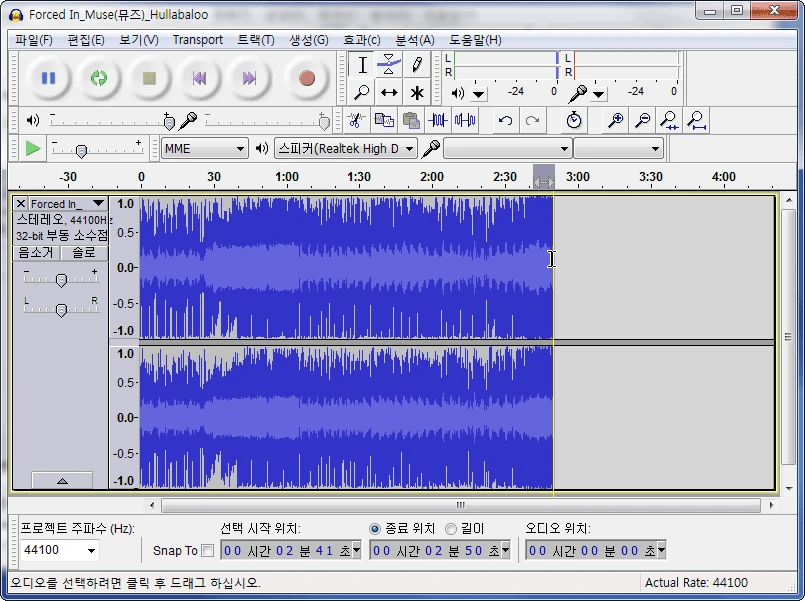The height and width of the screenshot is (601, 805).
Task: Fit project in window icon
Action: coord(697,121)
